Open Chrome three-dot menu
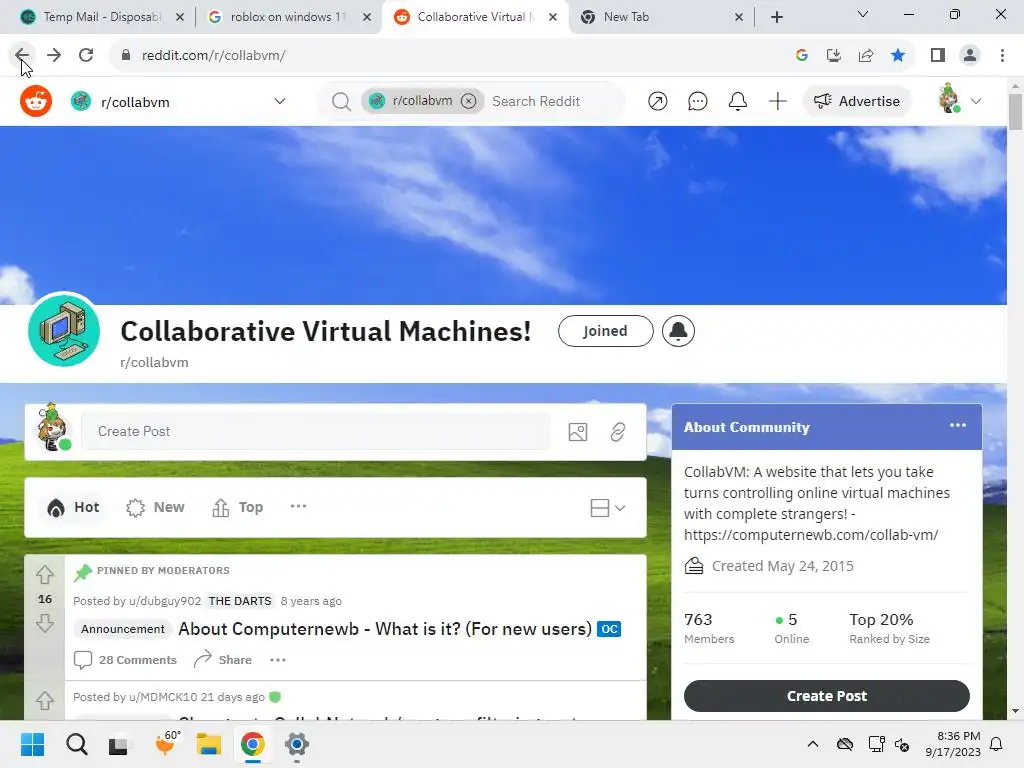This screenshot has height=768, width=1024. 1002,55
